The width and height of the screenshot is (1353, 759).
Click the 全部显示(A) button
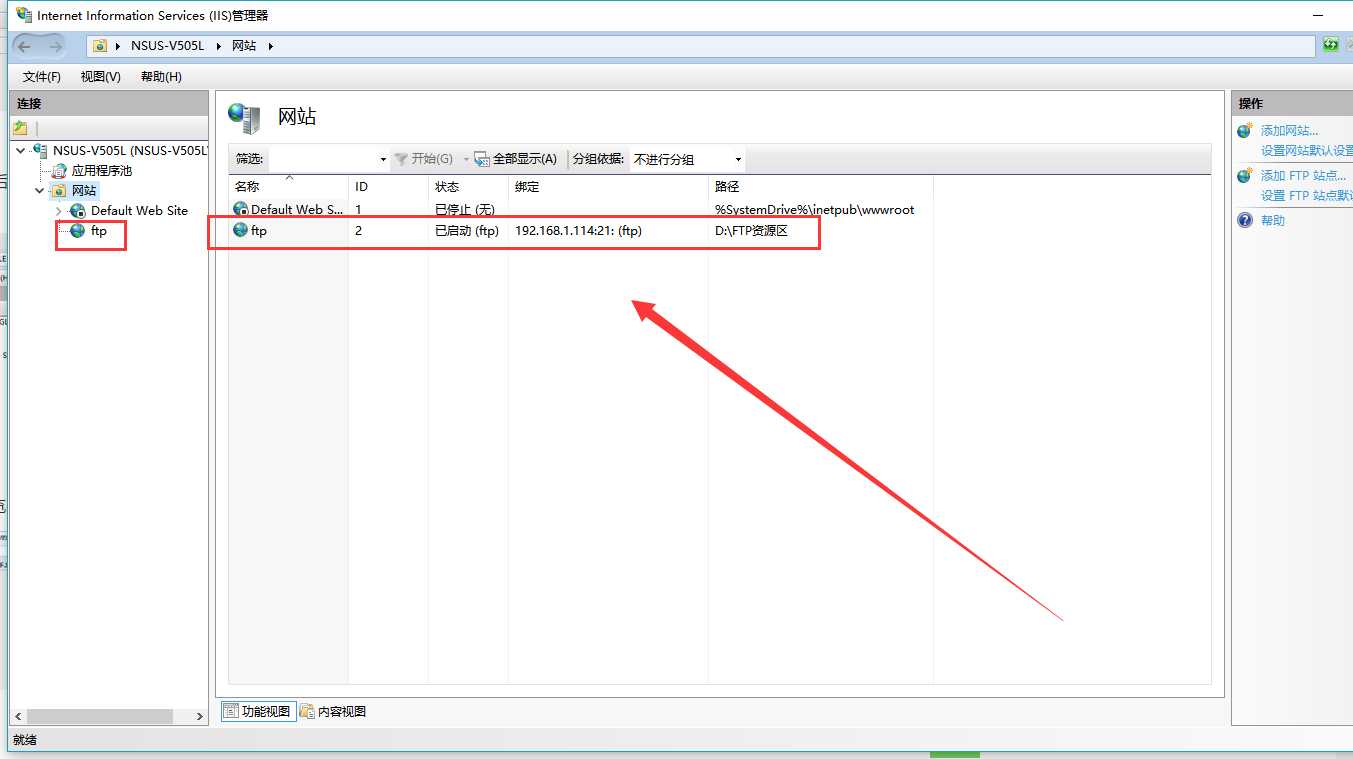[515, 159]
